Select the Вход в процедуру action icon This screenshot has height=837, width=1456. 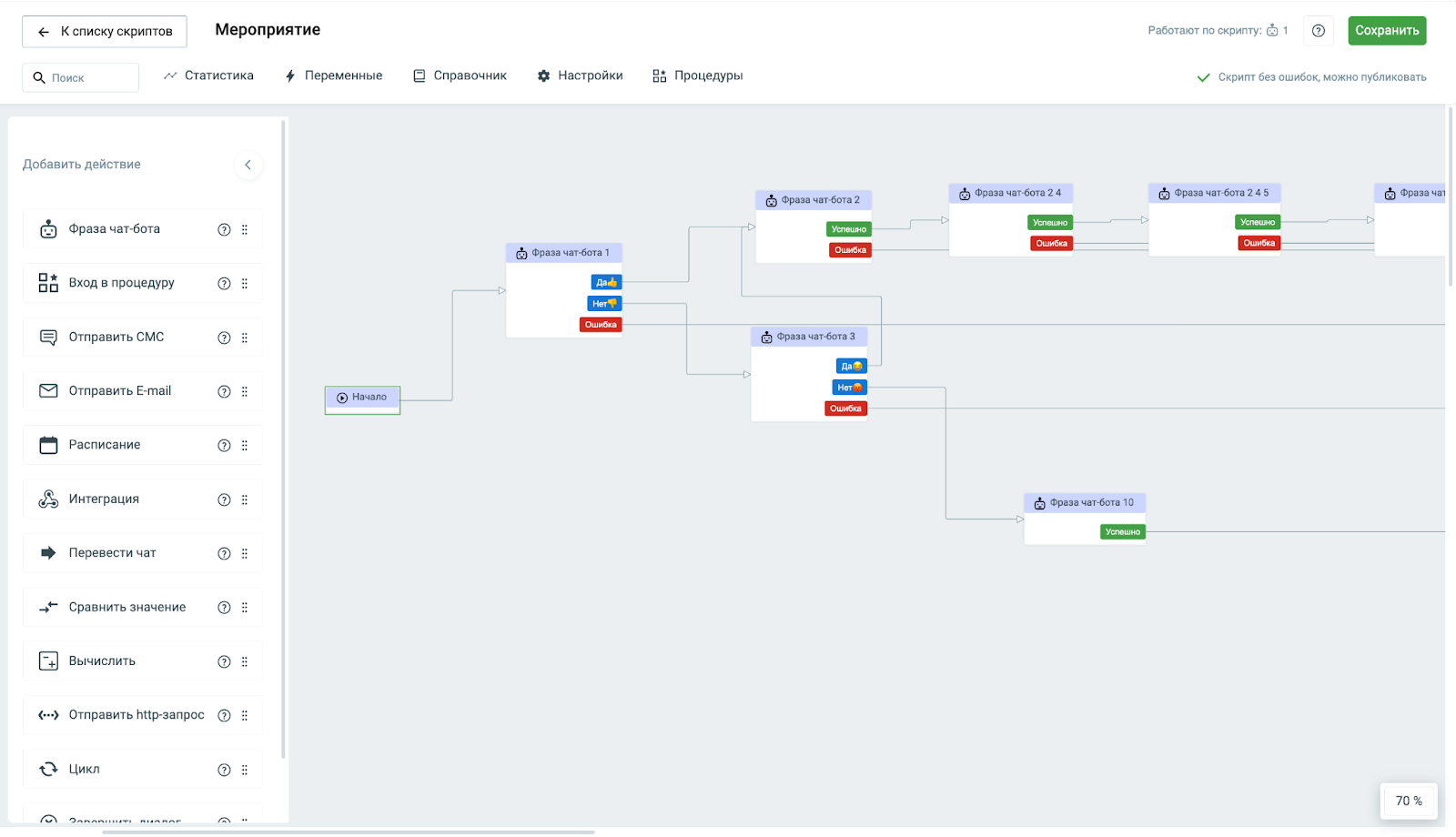pos(48,283)
